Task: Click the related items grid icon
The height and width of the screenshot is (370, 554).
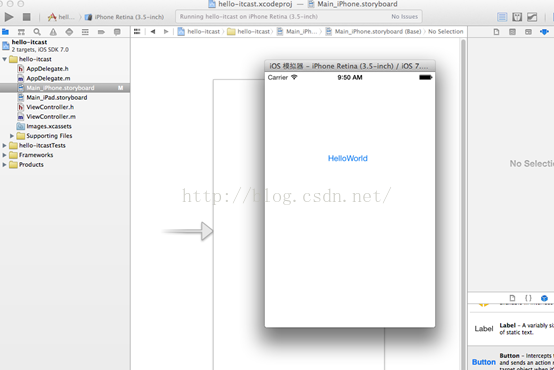Action: (x=137, y=31)
